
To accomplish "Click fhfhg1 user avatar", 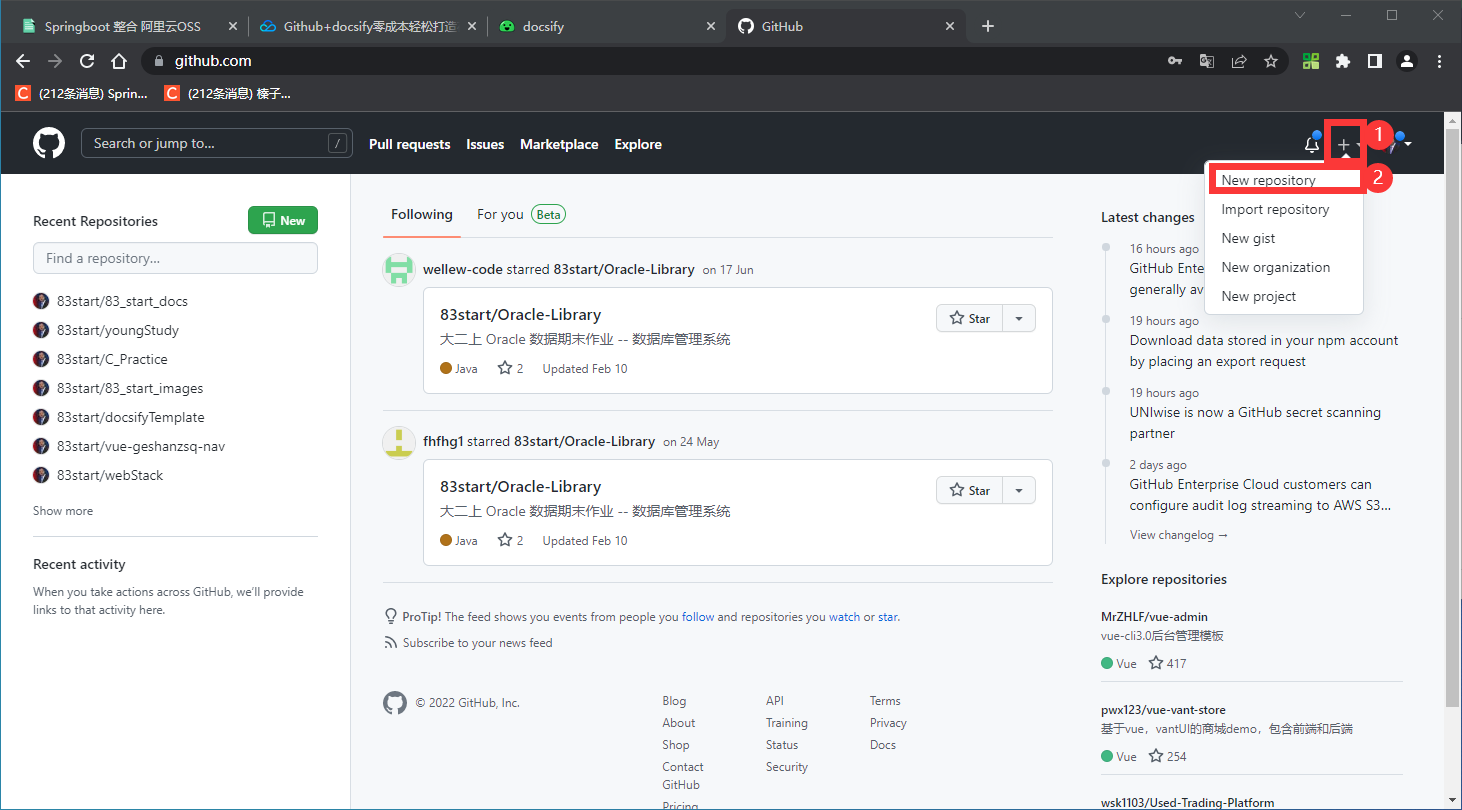I will [399, 441].
